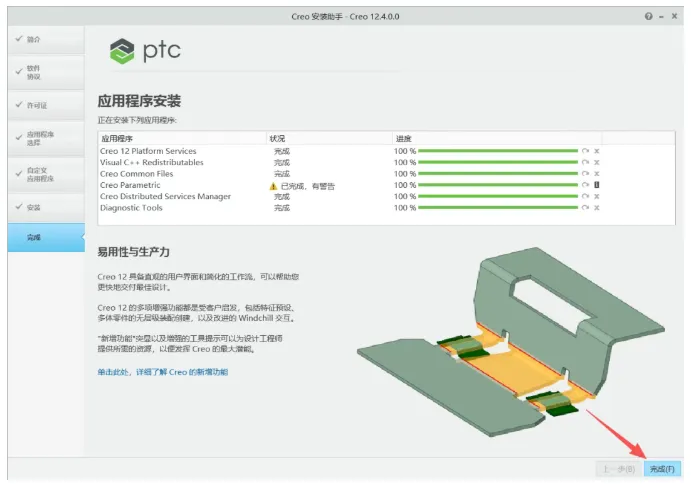Close the Creo installer window

point(674,16)
